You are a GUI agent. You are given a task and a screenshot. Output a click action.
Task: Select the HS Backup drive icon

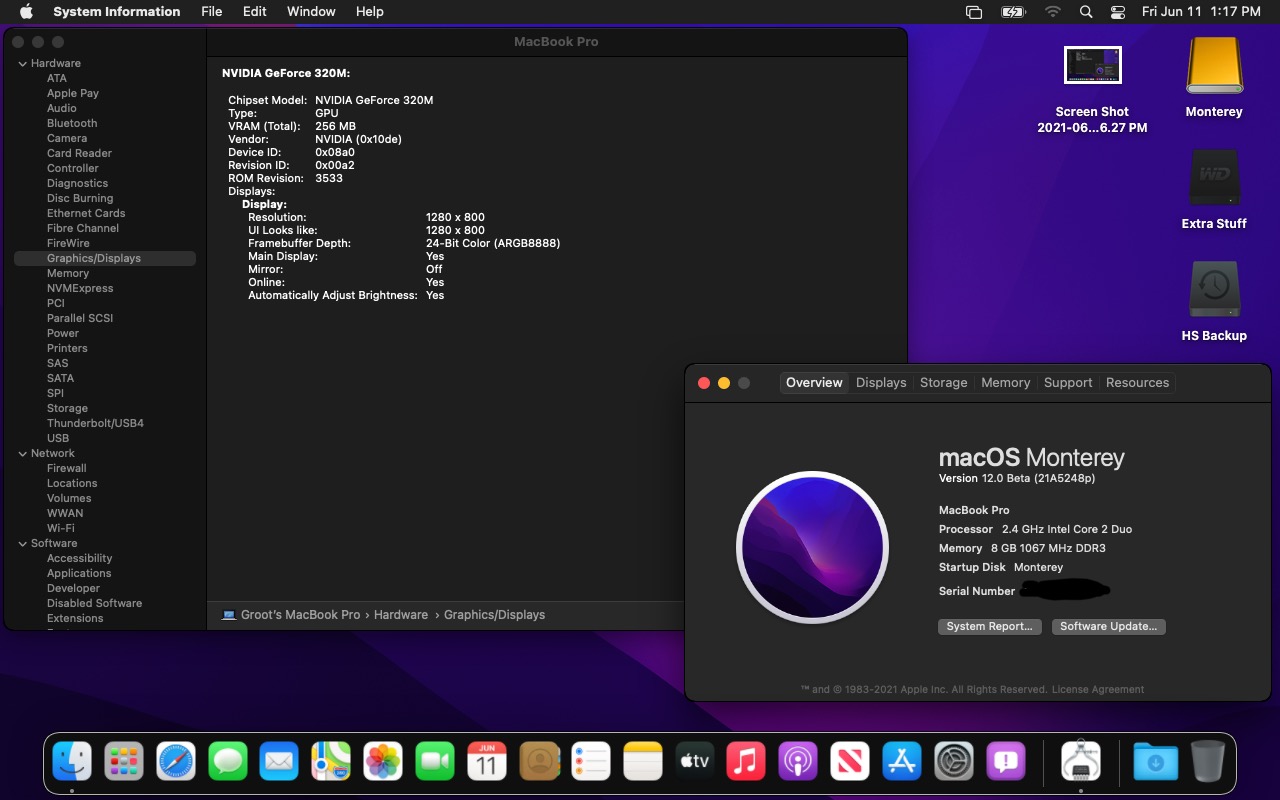coord(1214,291)
